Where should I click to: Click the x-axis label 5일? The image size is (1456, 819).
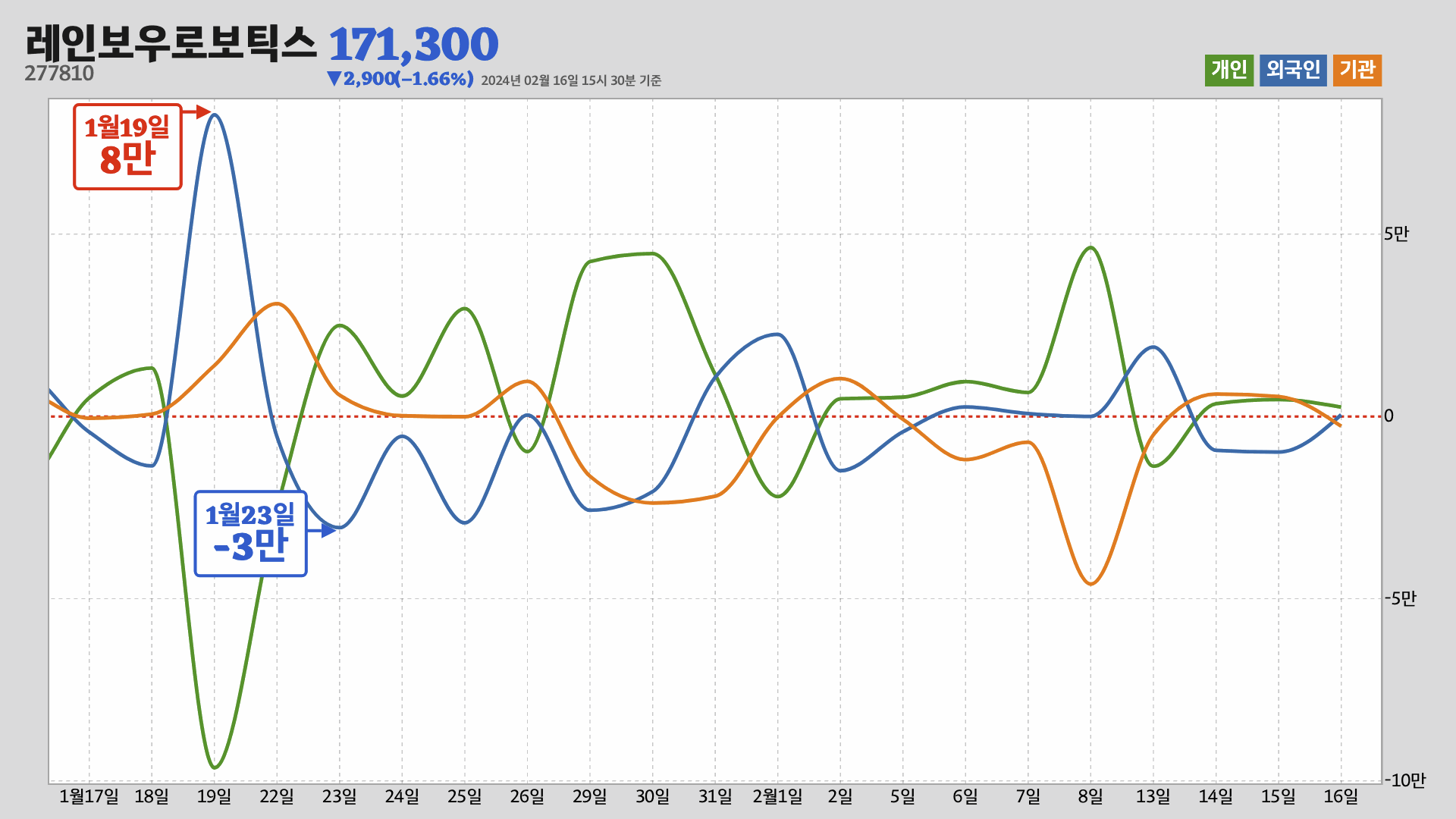pyautogui.click(x=902, y=796)
